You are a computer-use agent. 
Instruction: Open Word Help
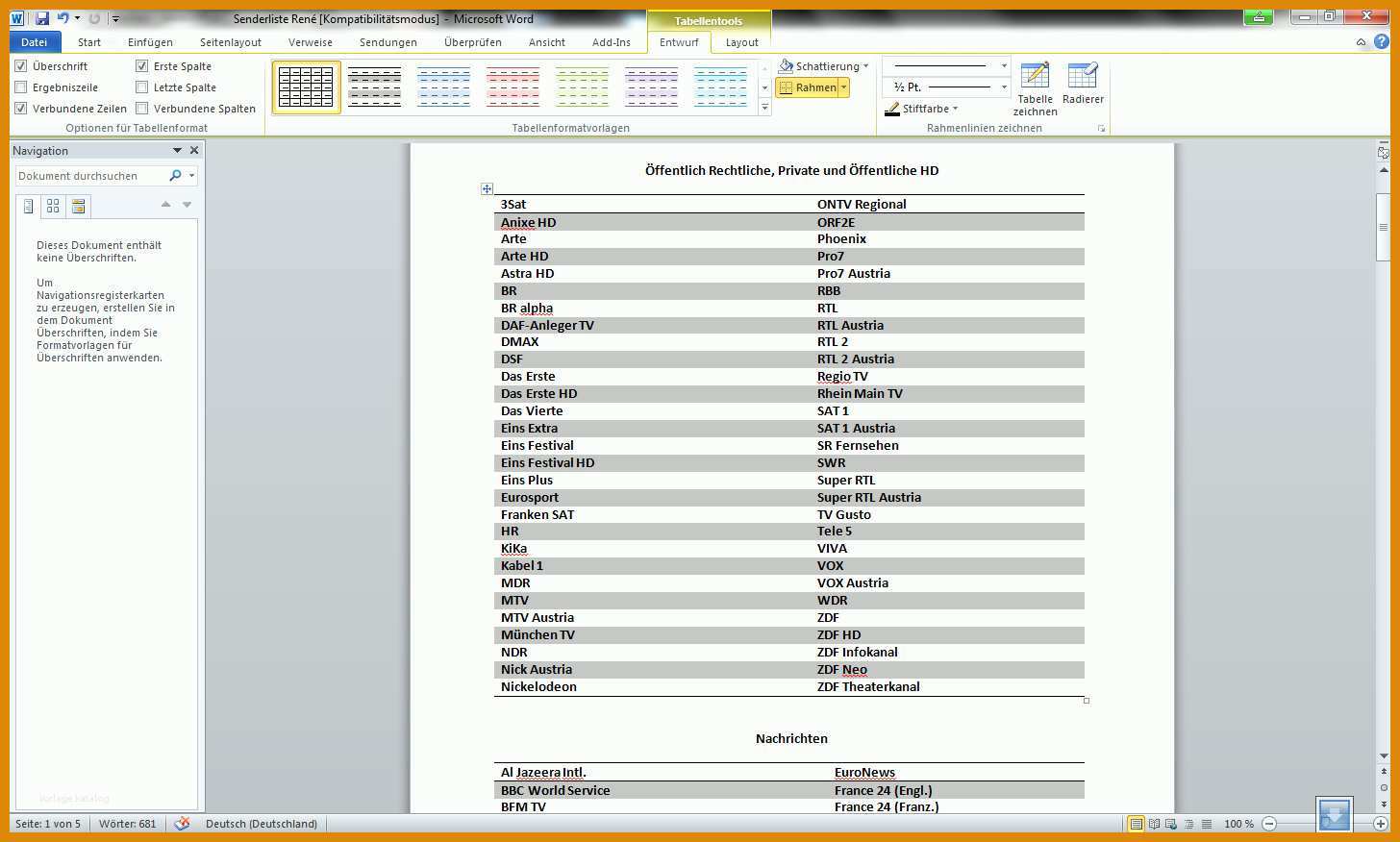coord(1382,42)
